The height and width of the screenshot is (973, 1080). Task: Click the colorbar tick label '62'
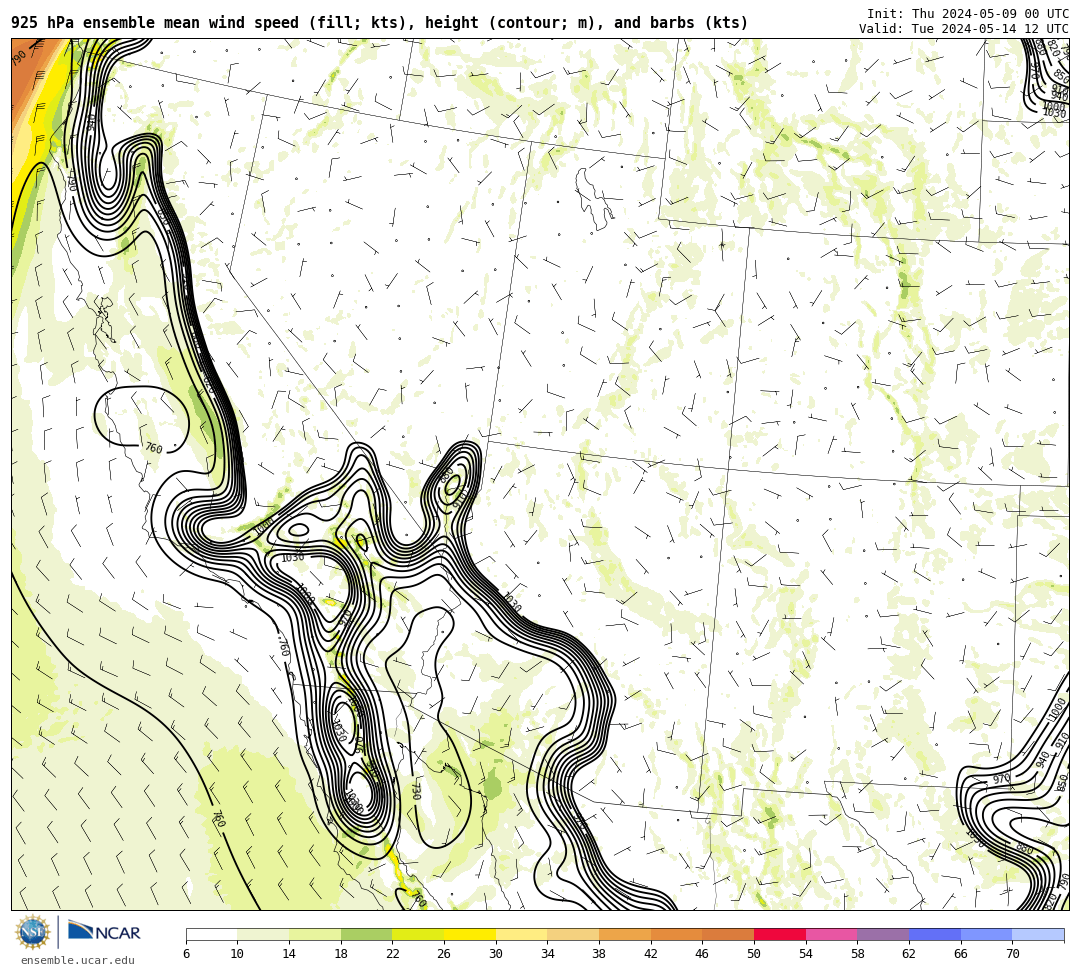pyautogui.click(x=909, y=954)
